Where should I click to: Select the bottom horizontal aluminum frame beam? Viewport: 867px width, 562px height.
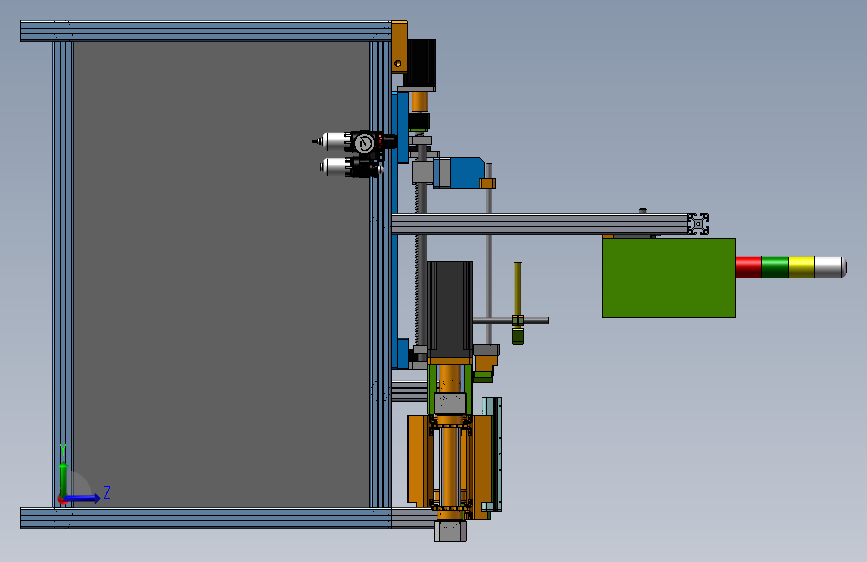tap(206, 518)
